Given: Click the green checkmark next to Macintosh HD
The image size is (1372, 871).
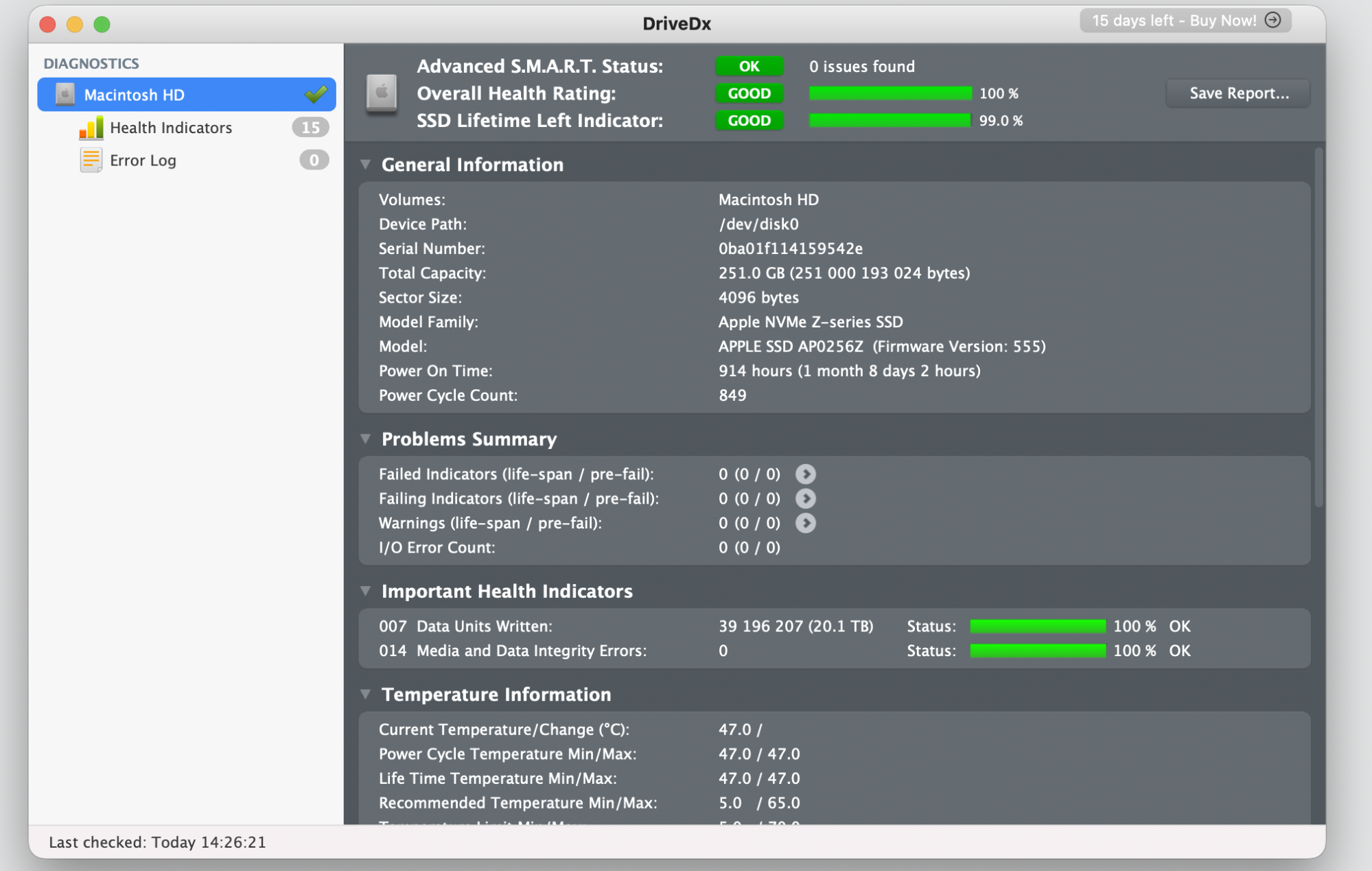Looking at the screenshot, I should click(x=316, y=94).
